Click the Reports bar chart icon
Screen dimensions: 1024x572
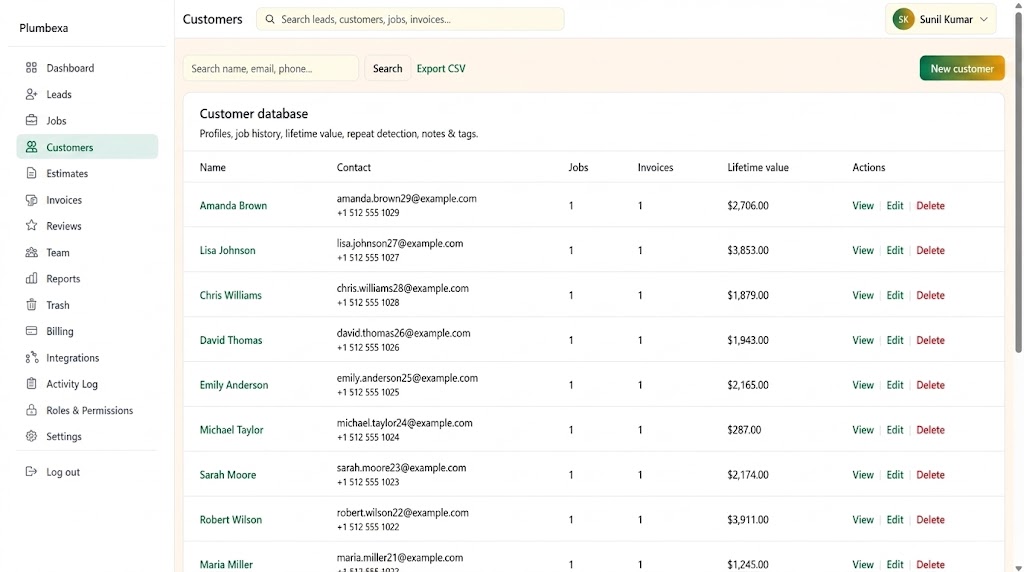pos(31,278)
